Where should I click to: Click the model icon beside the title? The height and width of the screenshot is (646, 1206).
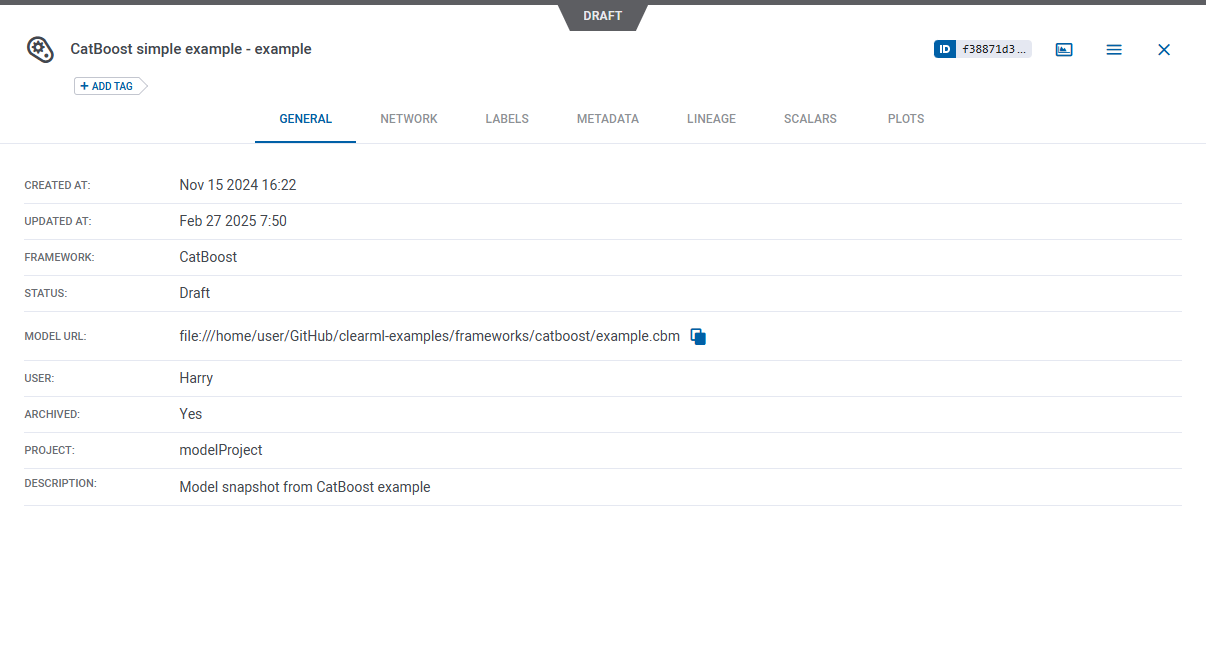click(x=39, y=49)
